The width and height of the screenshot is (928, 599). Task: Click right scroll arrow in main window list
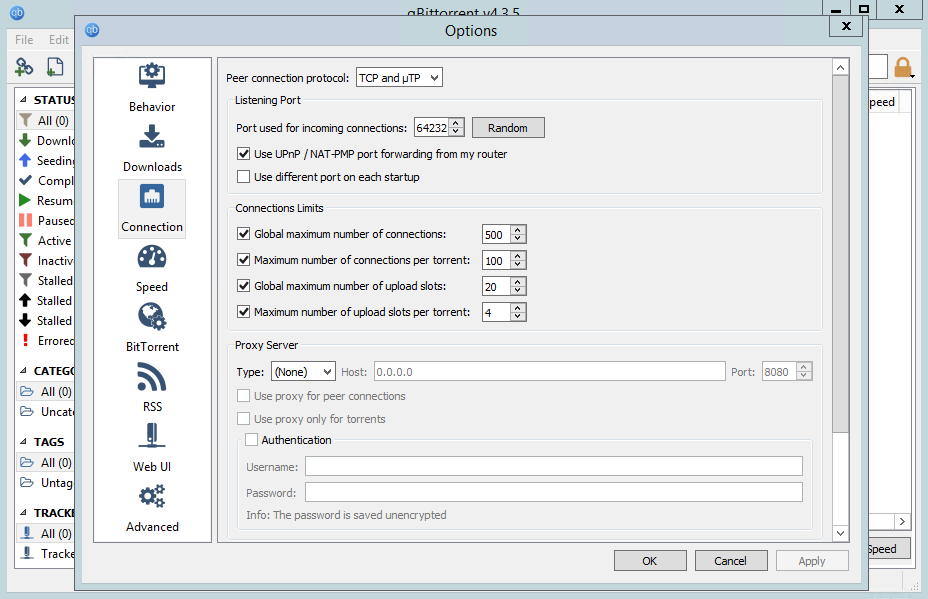[x=902, y=521]
